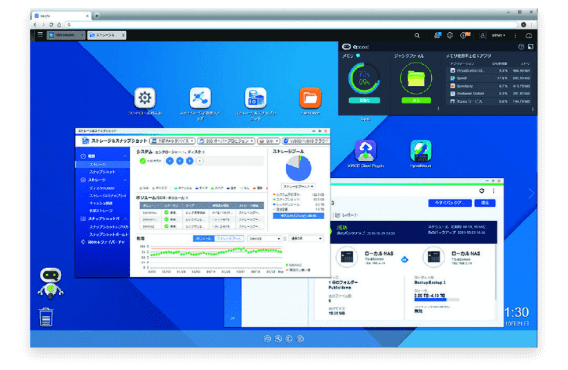Image resolution: width=568 pixels, height=370 pixels.
Task: Select the Volume tab above usage chart
Action: click(204, 238)
